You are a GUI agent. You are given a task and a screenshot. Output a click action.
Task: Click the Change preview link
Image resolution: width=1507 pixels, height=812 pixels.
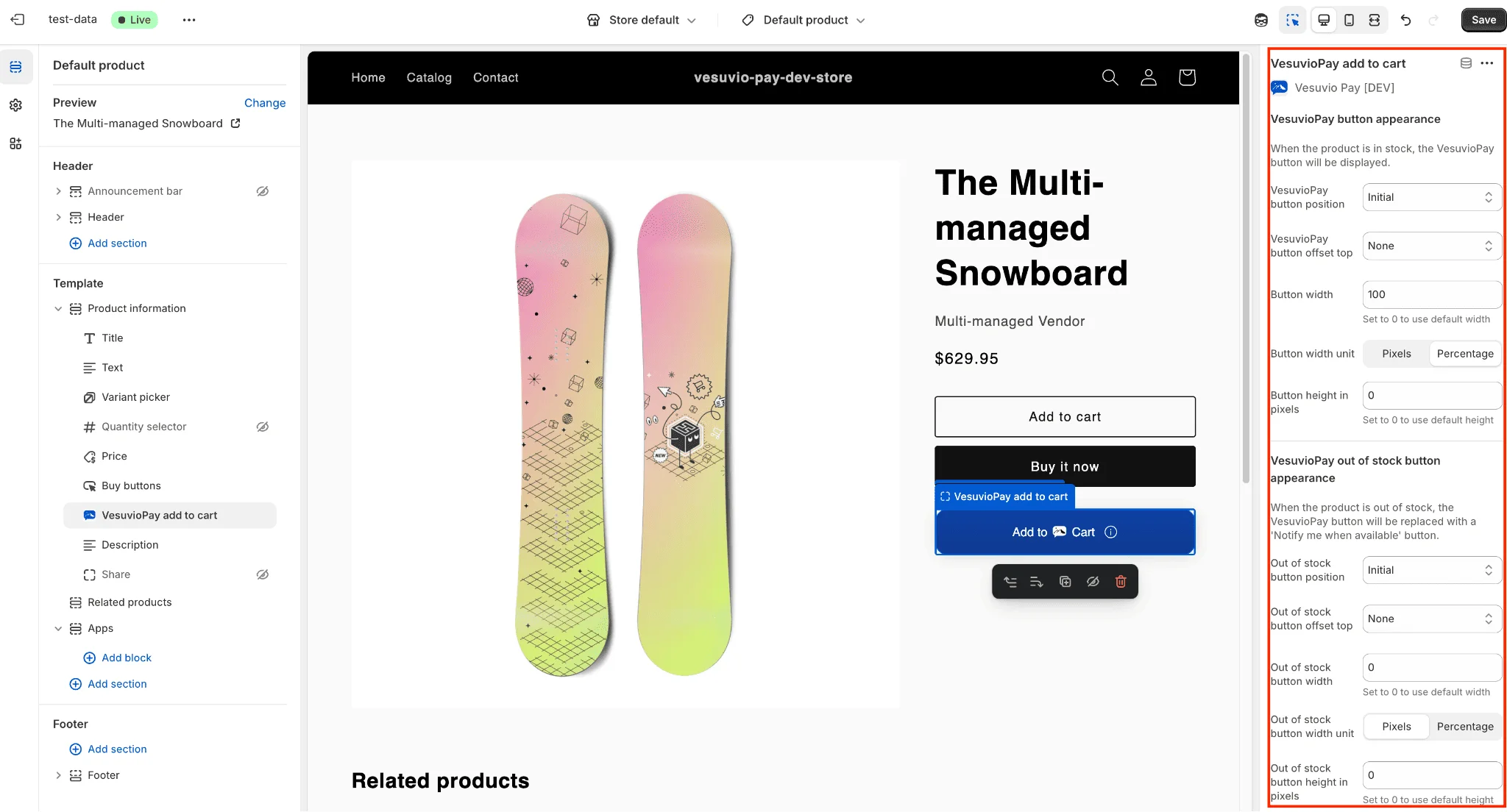pos(265,103)
